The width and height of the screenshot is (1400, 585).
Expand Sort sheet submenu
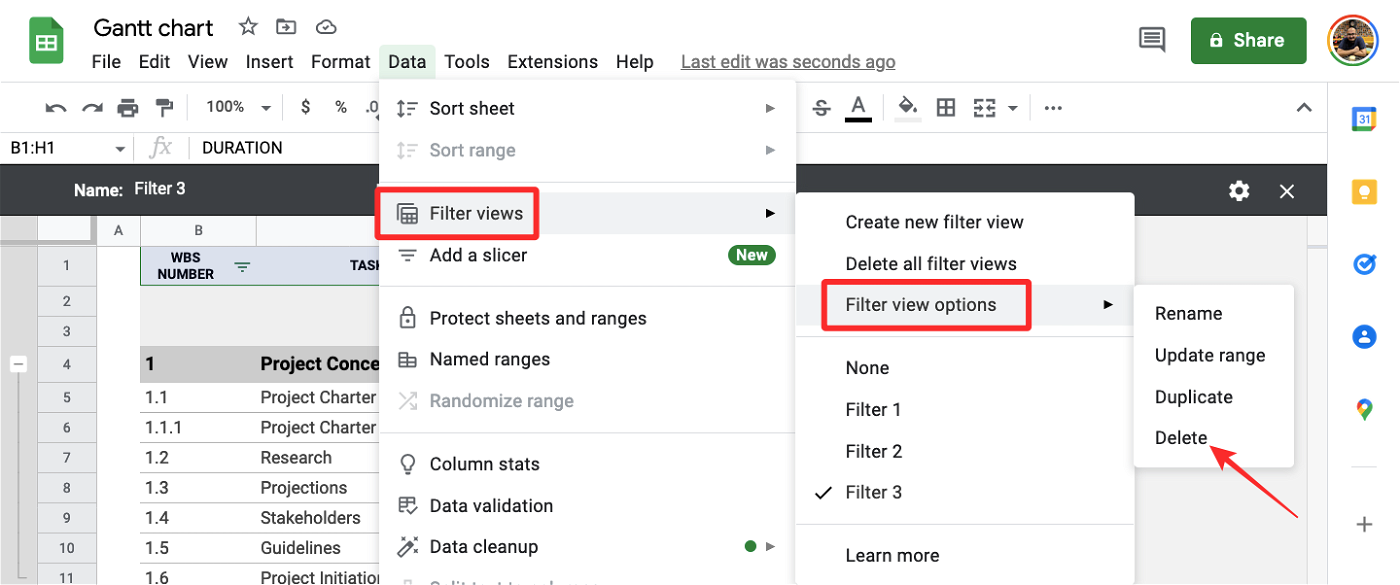pyautogui.click(x=587, y=108)
